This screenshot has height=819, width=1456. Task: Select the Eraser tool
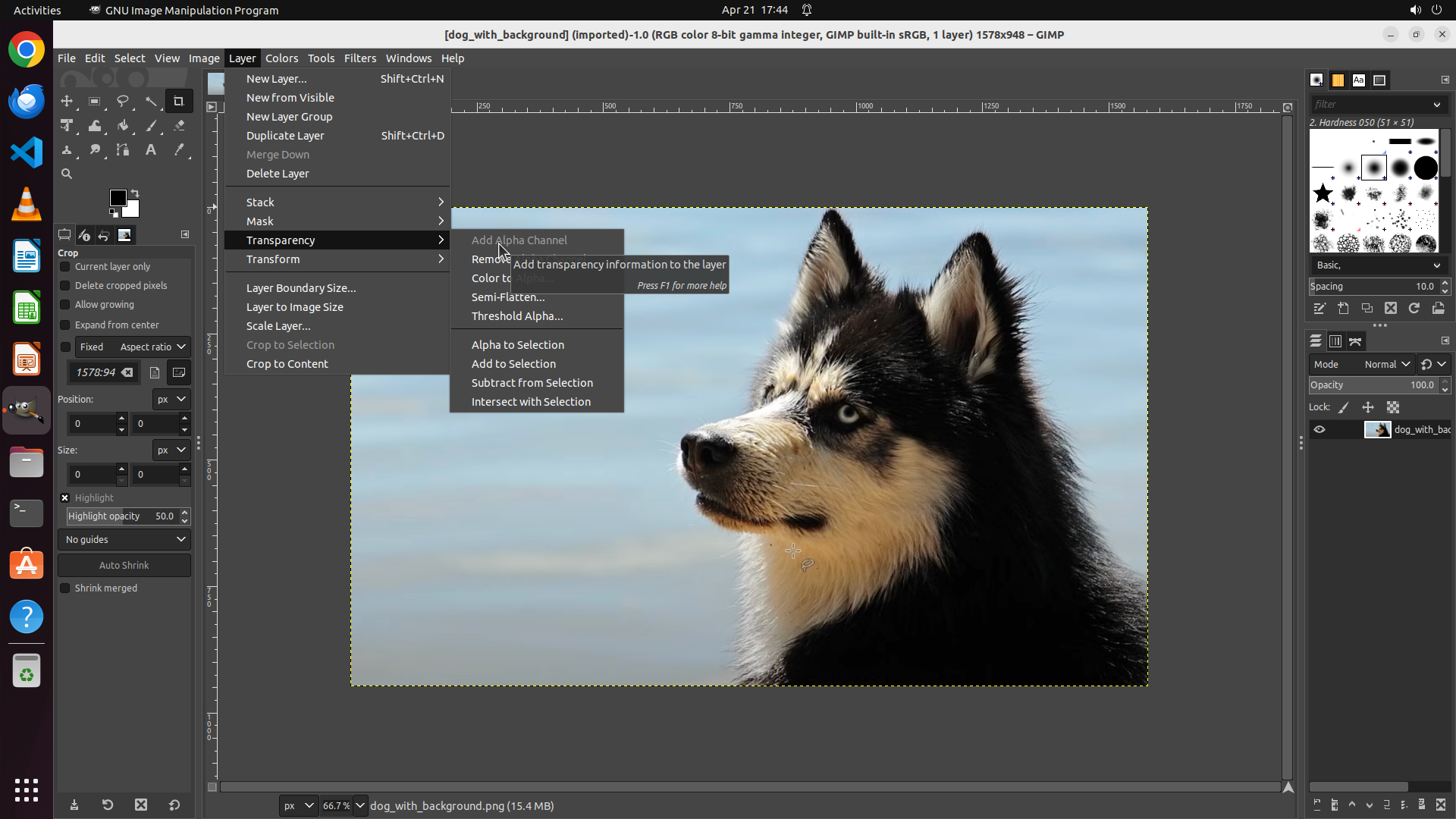click(x=179, y=126)
